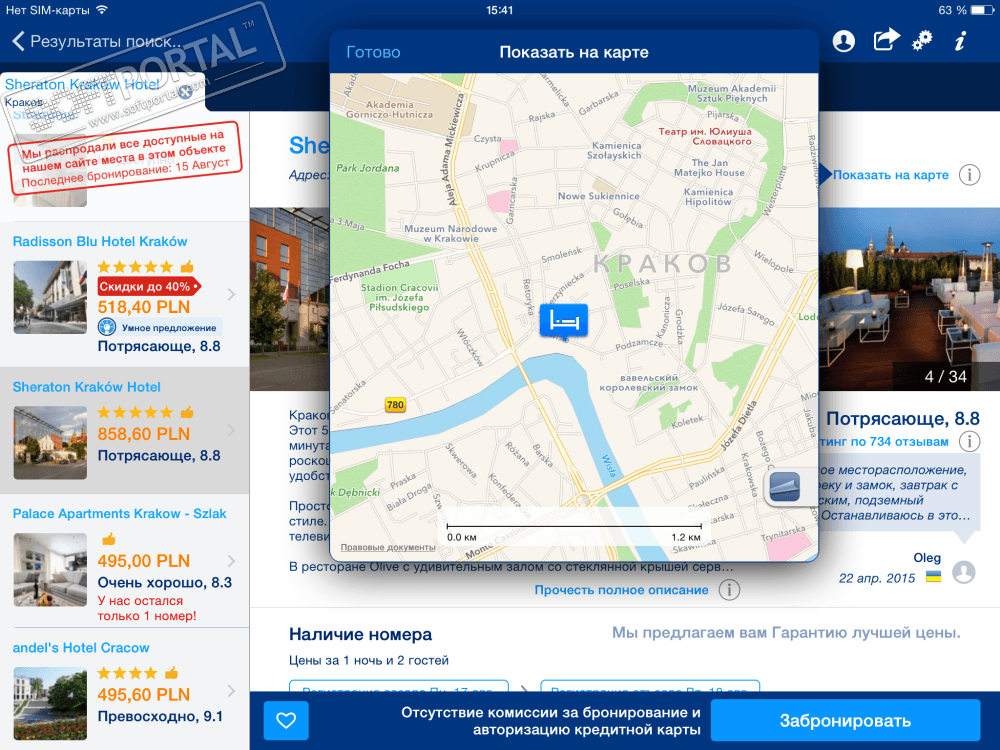Image resolution: width=1000 pixels, height=750 pixels.
Task: Tap the hotel building photo left of map
Action: (290, 298)
